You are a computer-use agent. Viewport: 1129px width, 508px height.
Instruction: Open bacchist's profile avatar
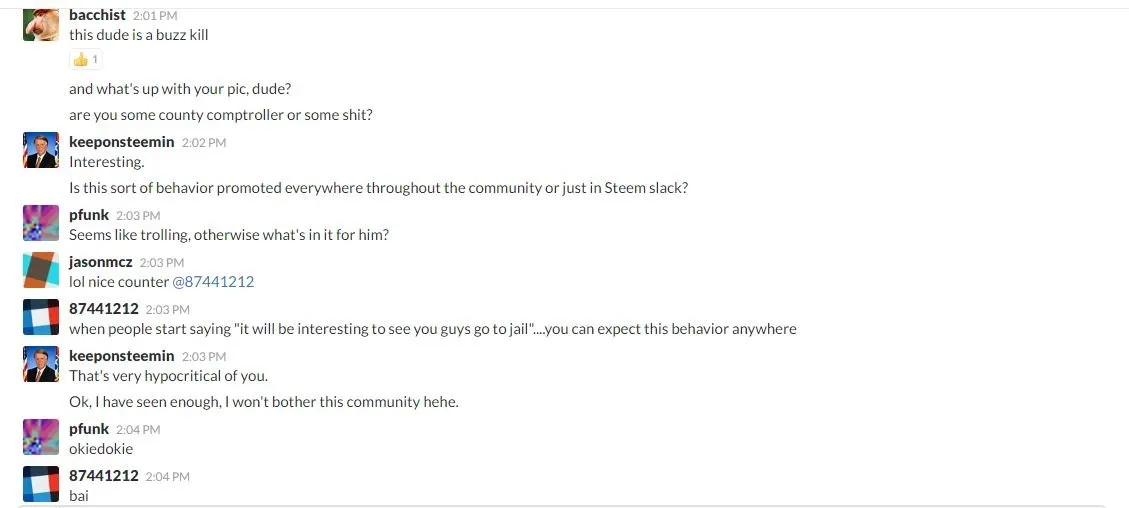click(x=41, y=24)
